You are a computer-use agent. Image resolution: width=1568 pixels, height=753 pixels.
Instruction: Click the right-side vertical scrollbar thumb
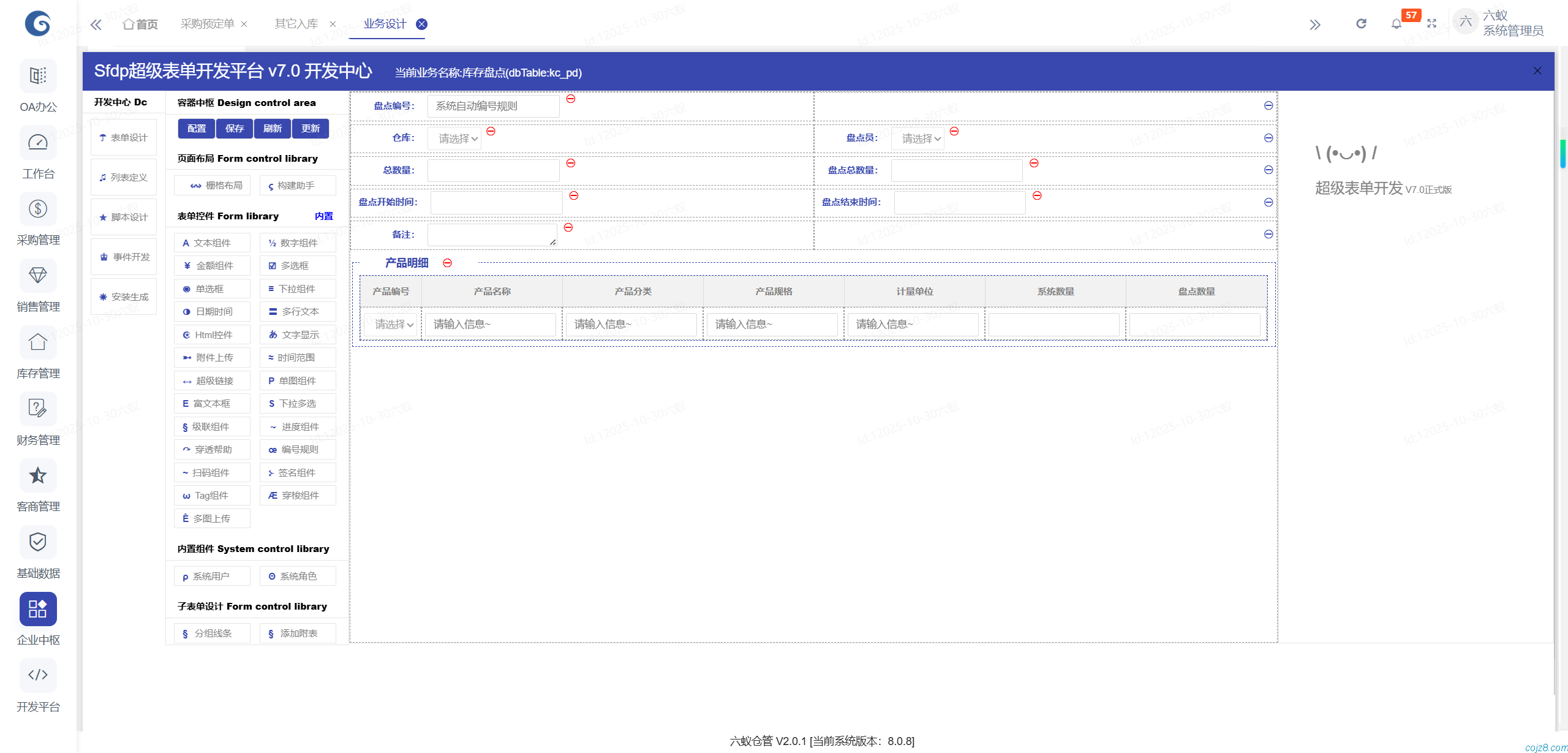(x=1562, y=153)
